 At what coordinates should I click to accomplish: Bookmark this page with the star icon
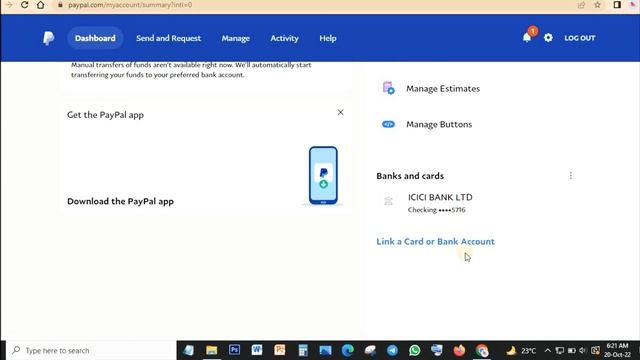(x=598, y=5)
